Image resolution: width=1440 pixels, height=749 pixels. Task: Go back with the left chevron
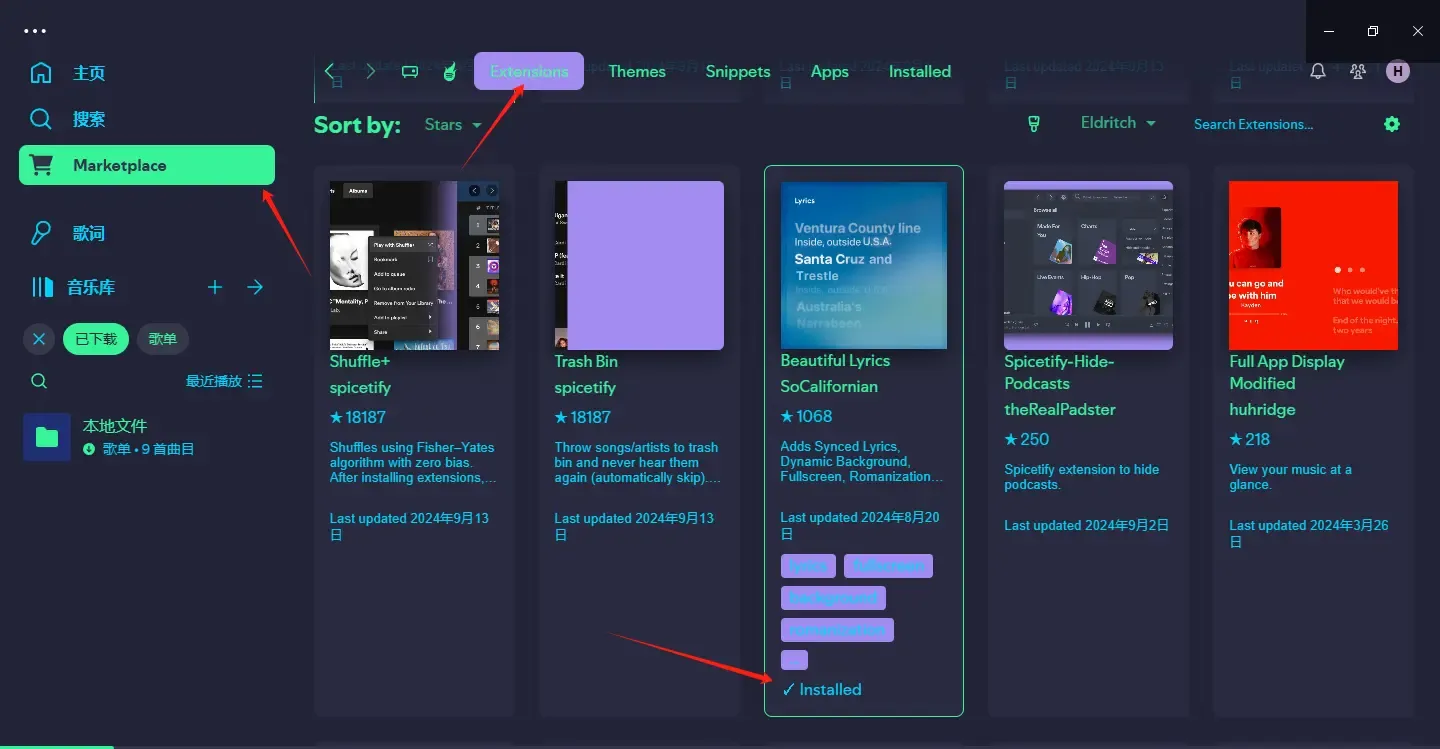pos(329,71)
